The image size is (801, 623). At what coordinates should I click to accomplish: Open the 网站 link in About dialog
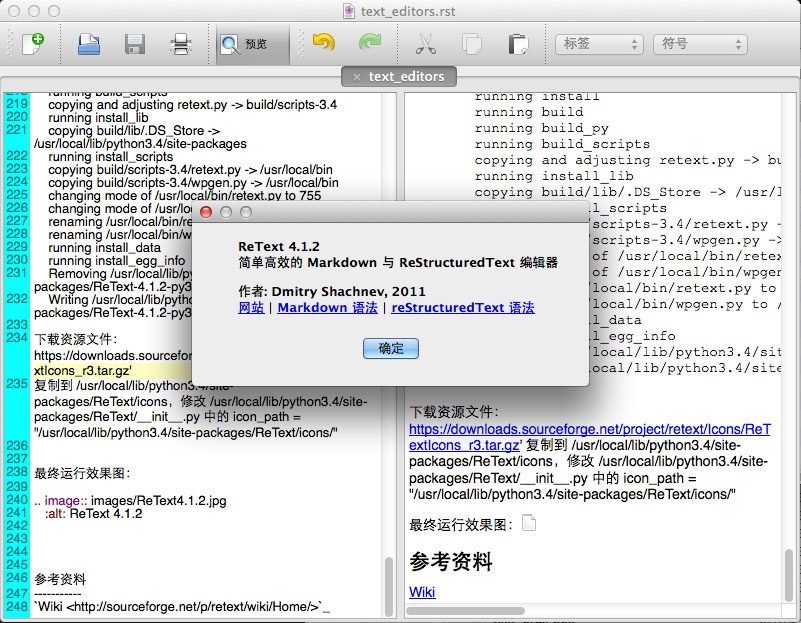tap(251, 308)
